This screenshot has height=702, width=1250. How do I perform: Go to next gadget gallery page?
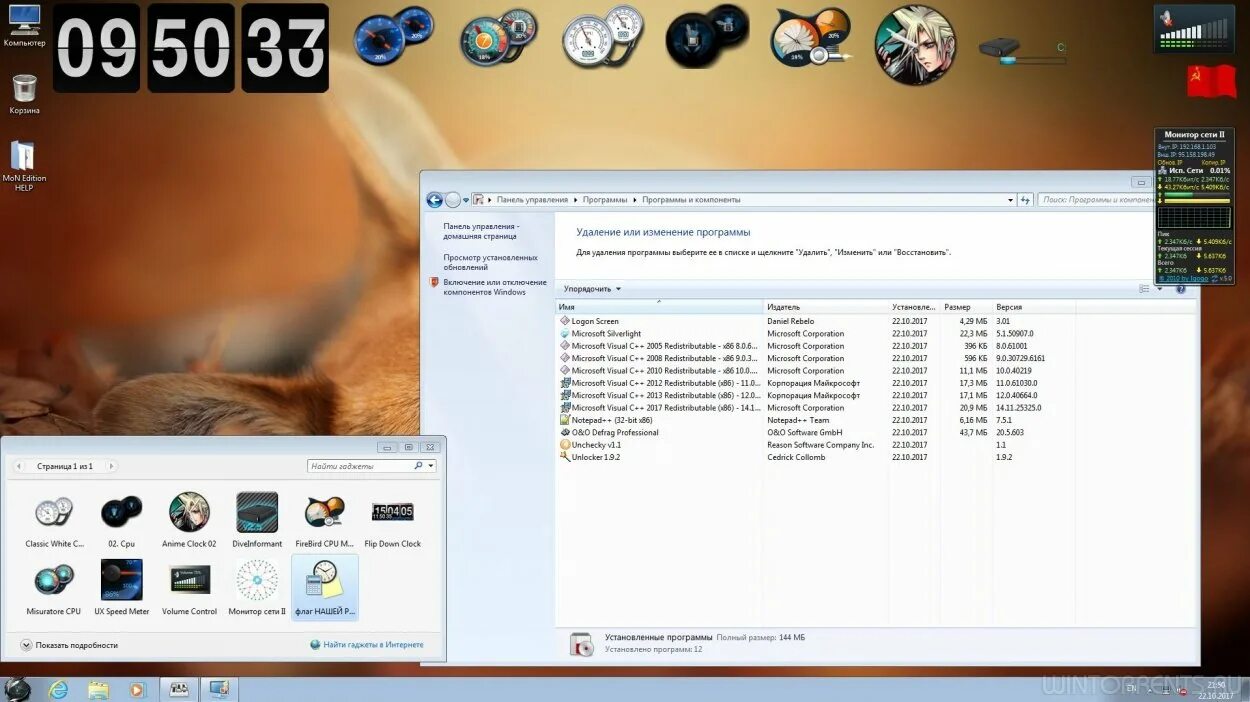(x=111, y=466)
